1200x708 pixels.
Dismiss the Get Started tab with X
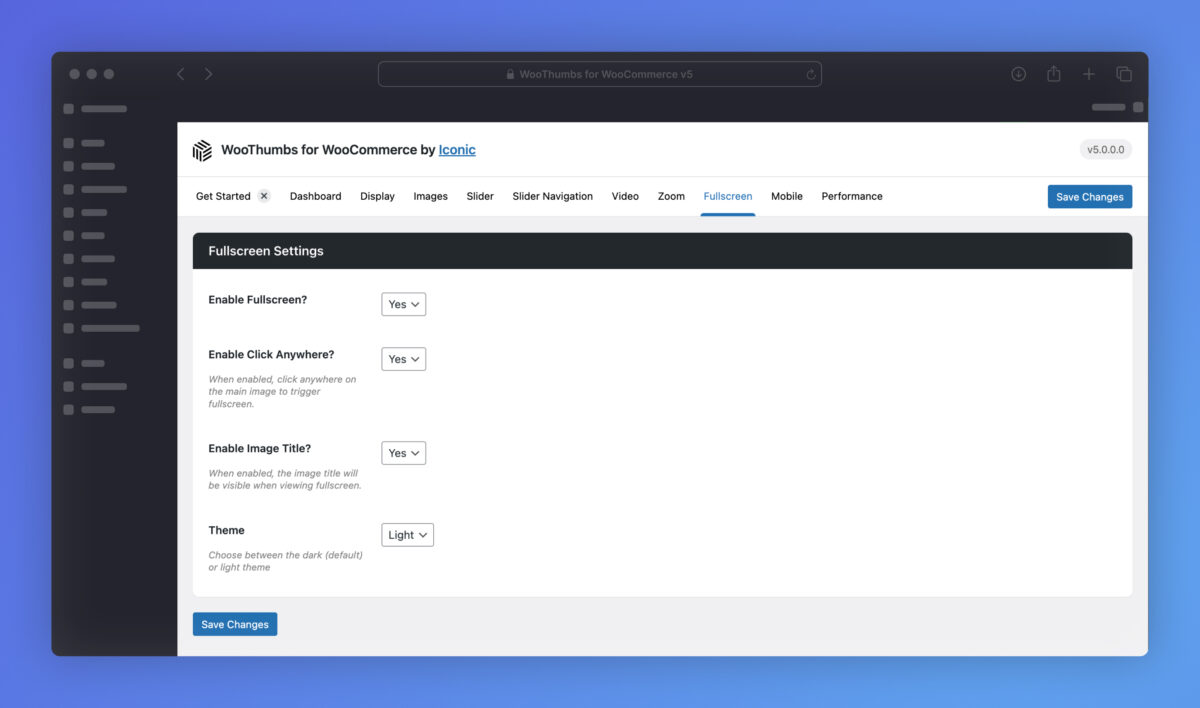click(264, 196)
